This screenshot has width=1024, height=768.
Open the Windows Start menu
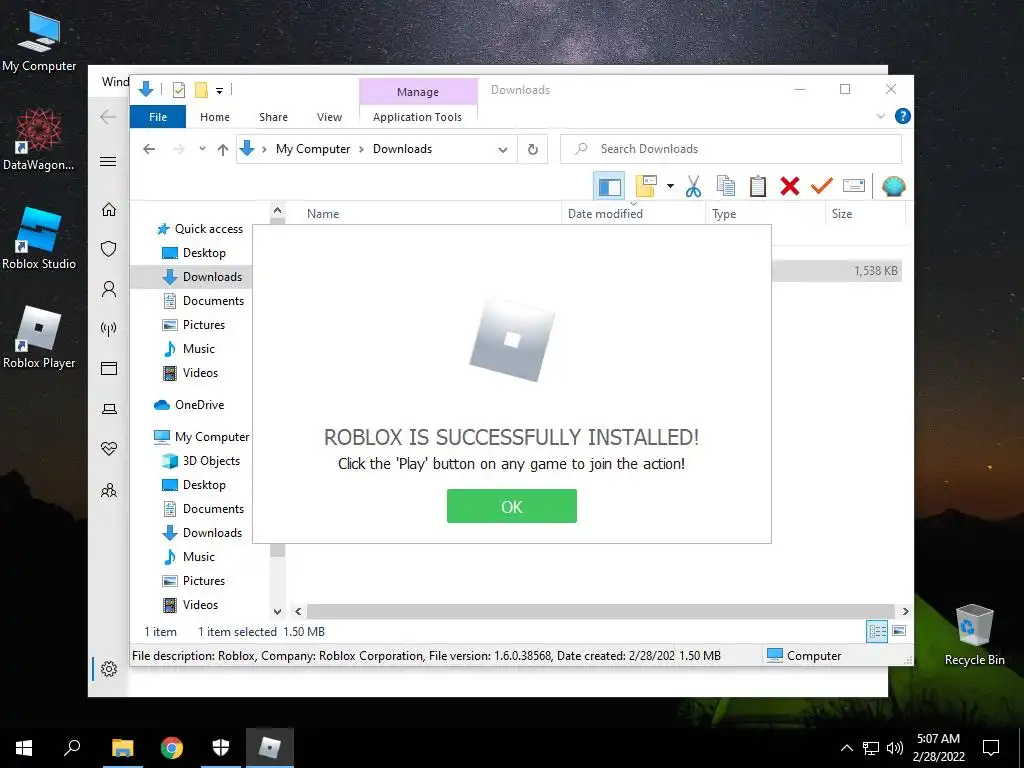tap(24, 748)
